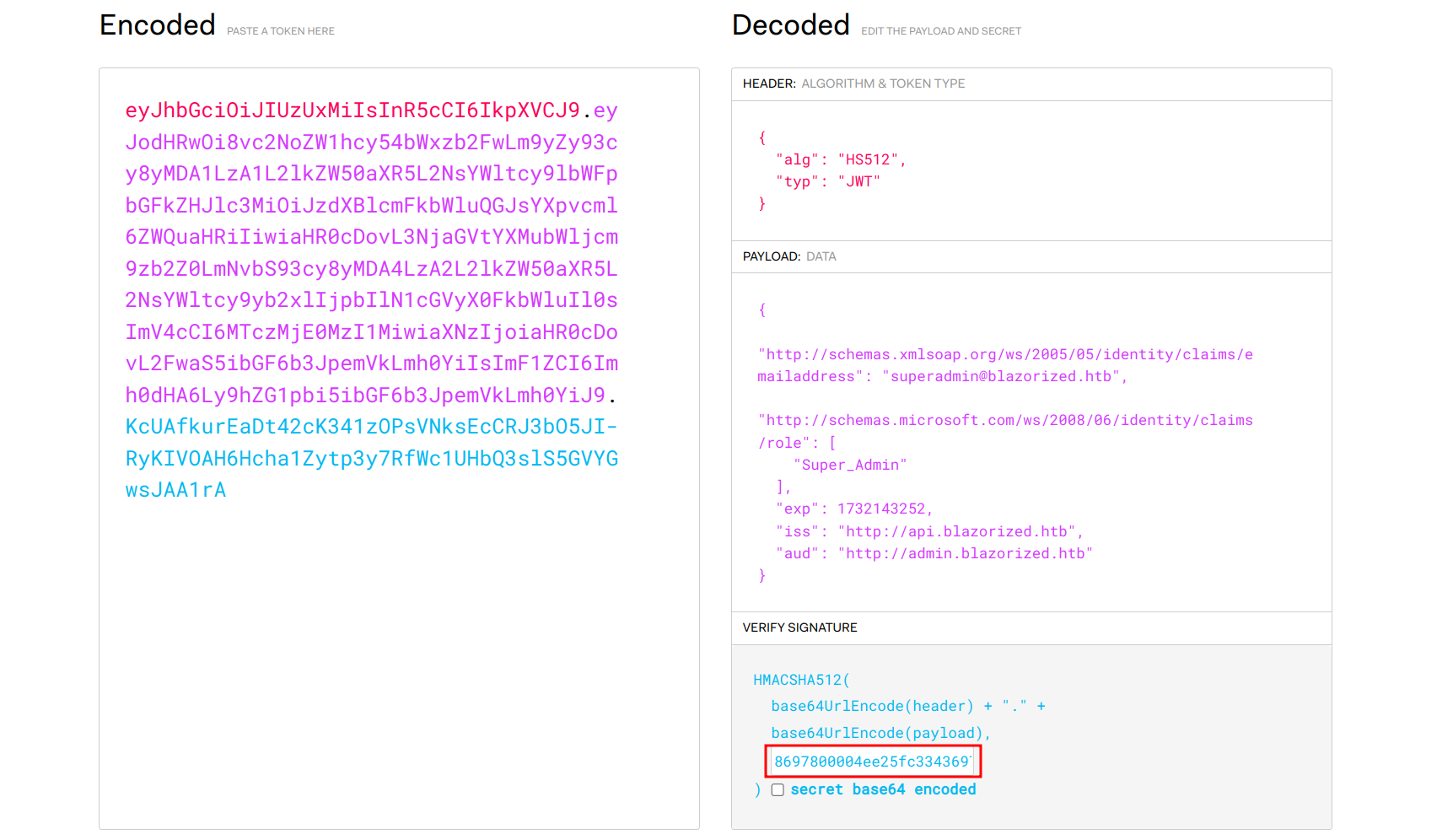Click the base64UrlEncode(payload) line
This screenshot has width=1453, height=840.
click(x=880, y=733)
